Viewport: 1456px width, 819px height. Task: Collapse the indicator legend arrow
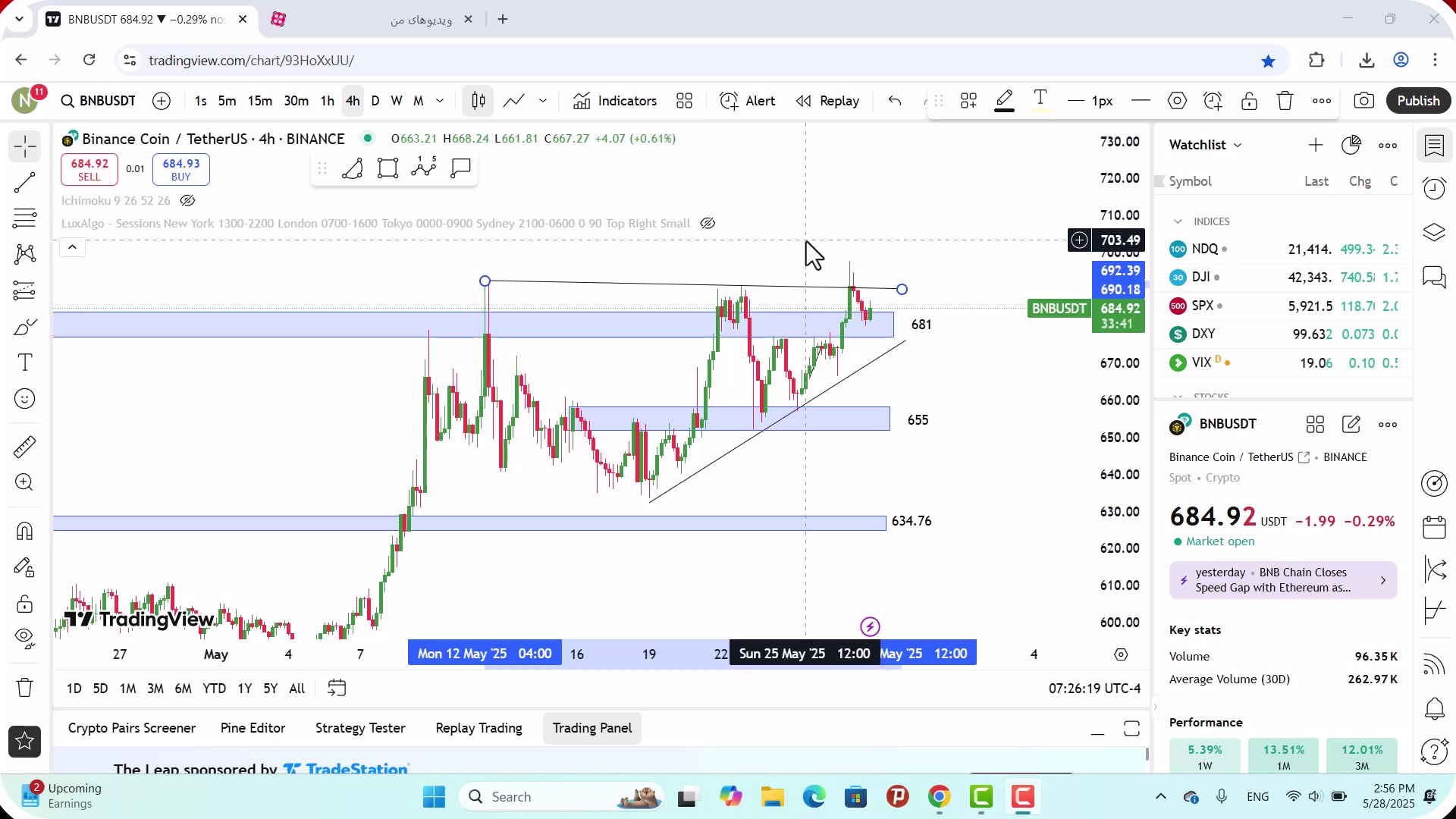72,247
